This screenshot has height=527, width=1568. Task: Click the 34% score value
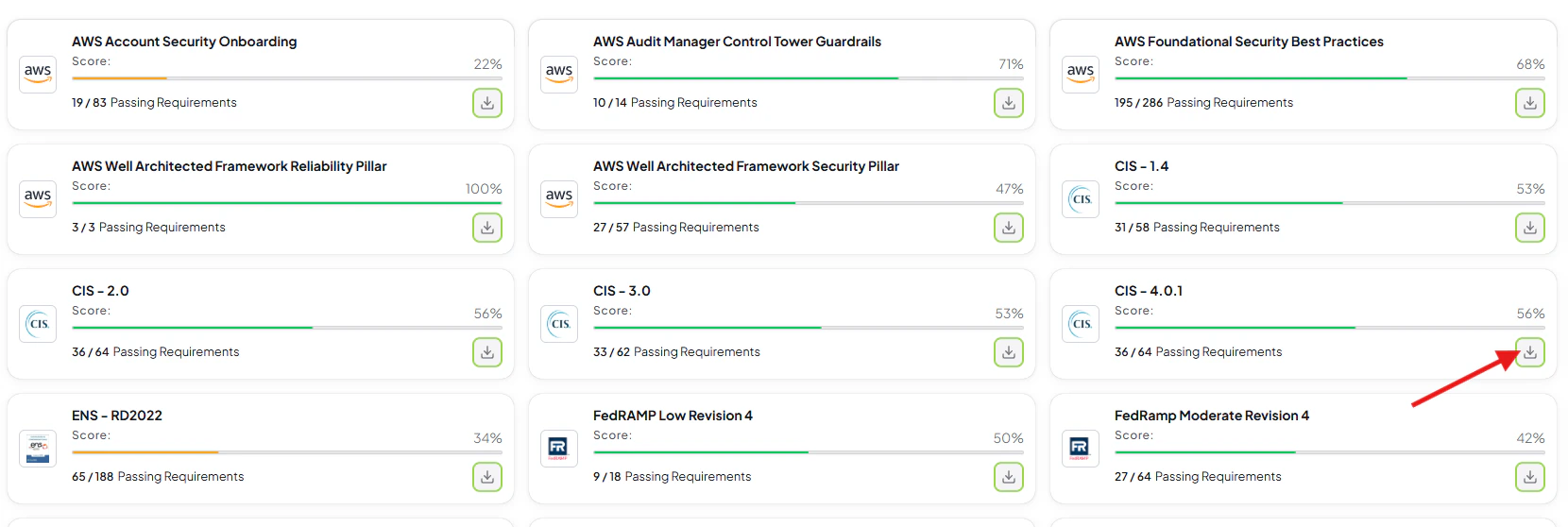(x=487, y=438)
